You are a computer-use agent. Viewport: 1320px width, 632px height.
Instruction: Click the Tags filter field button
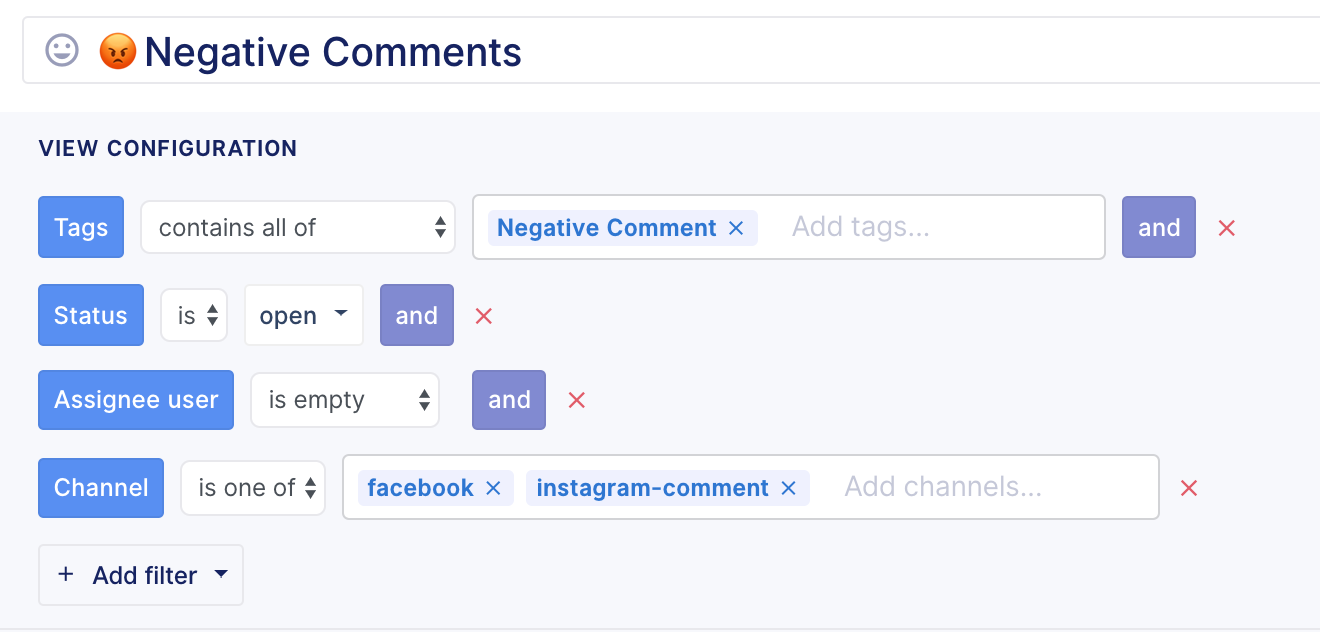(81, 227)
